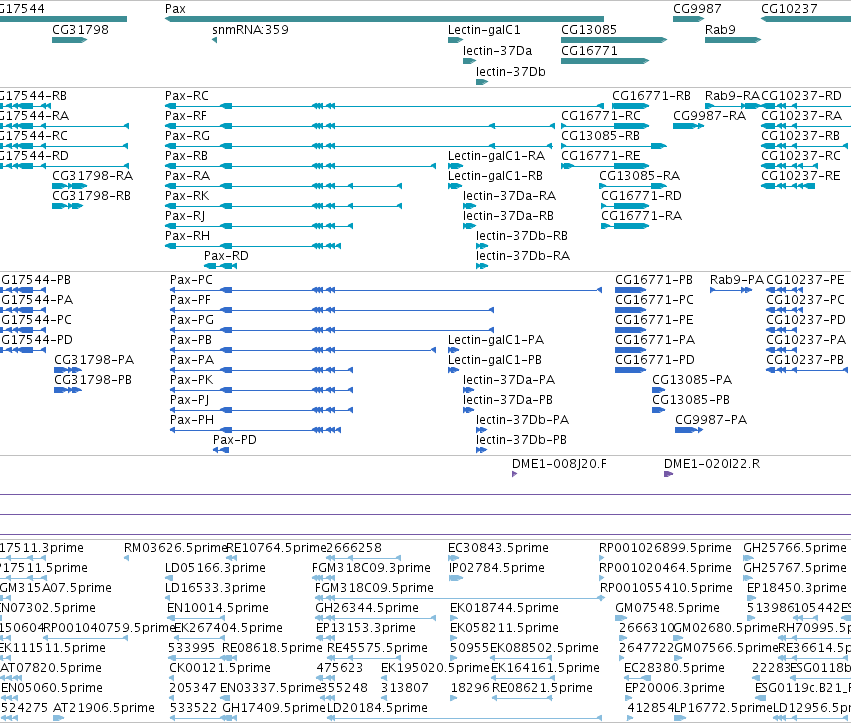Click the lectin-37Db gene label
851x723 pixels.
(511, 72)
